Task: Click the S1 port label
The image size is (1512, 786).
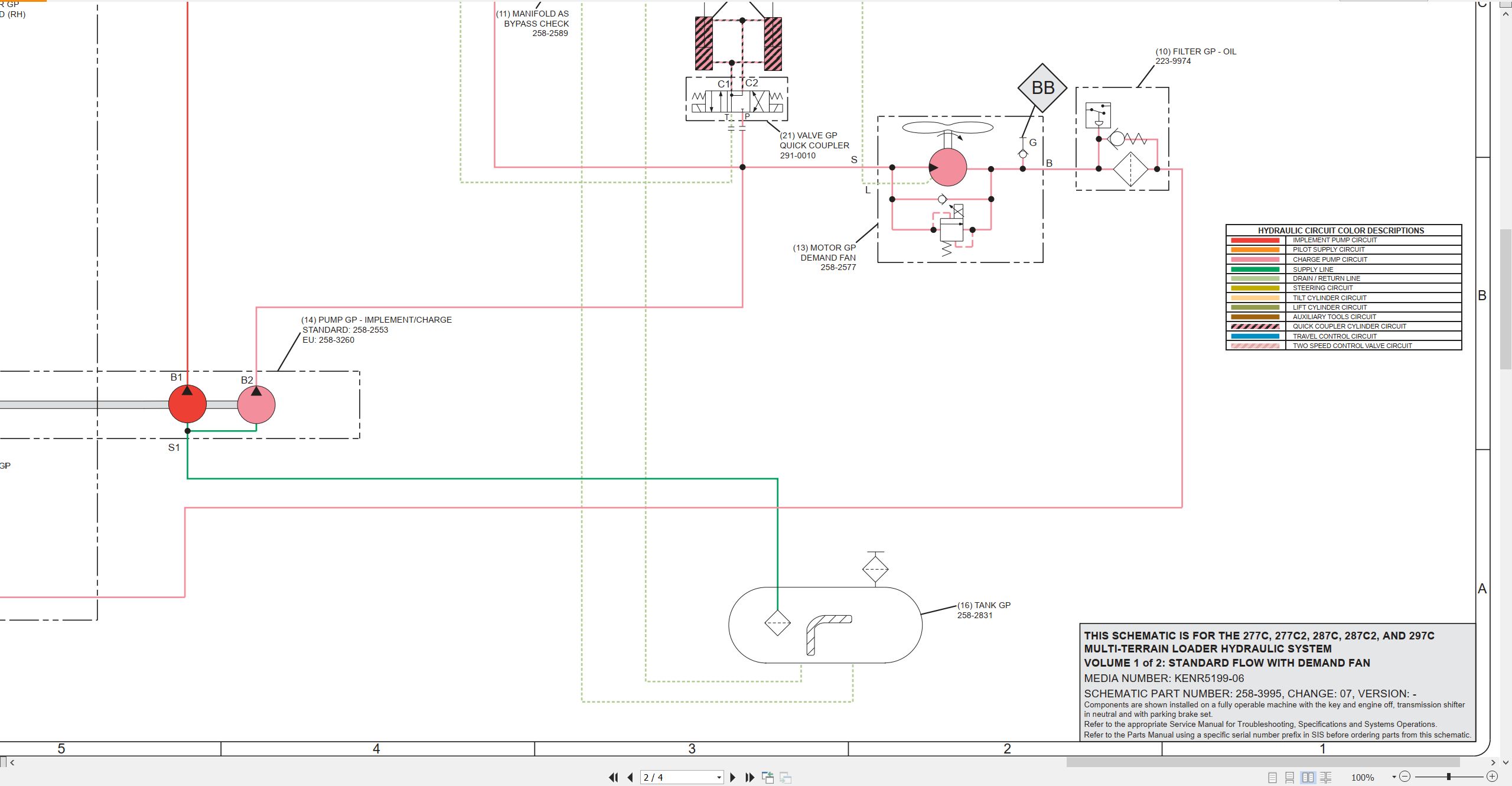Action: coord(174,447)
